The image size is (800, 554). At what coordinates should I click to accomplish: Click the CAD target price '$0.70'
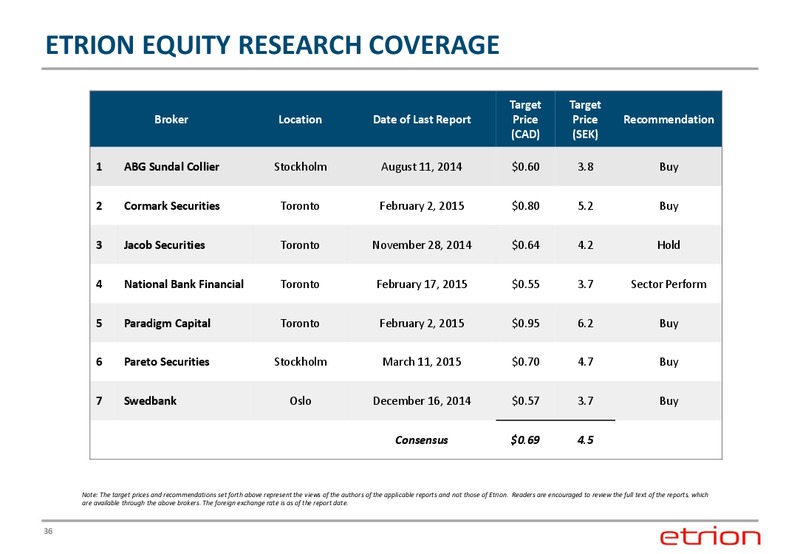[x=526, y=362]
